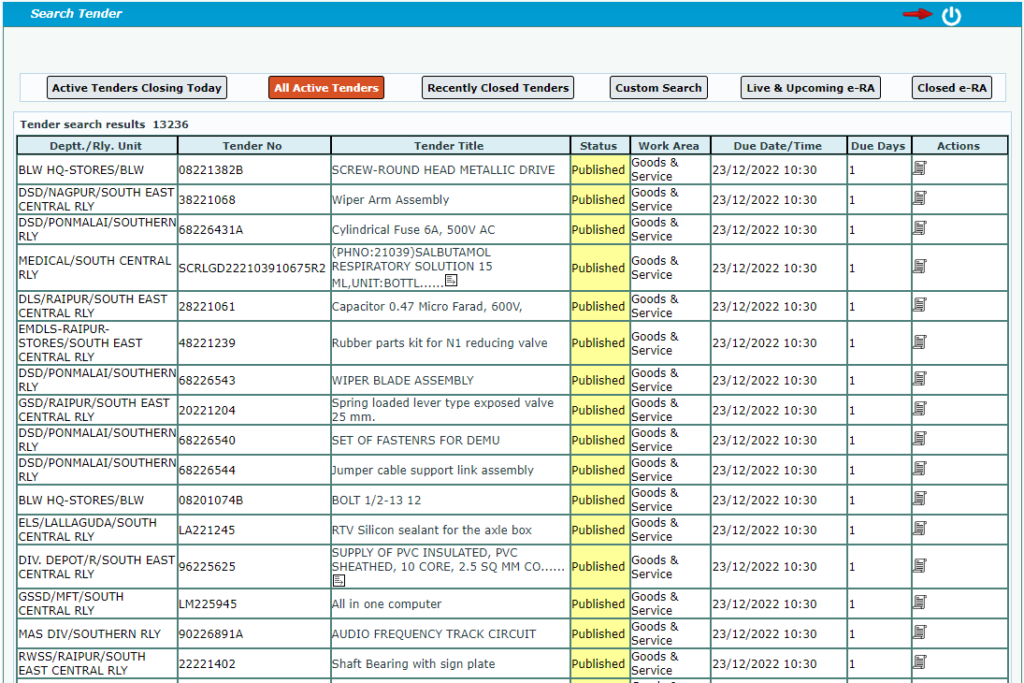This screenshot has width=1024, height=683.
Task: Click actions icon for tender 68226431A
Action: [920, 229]
